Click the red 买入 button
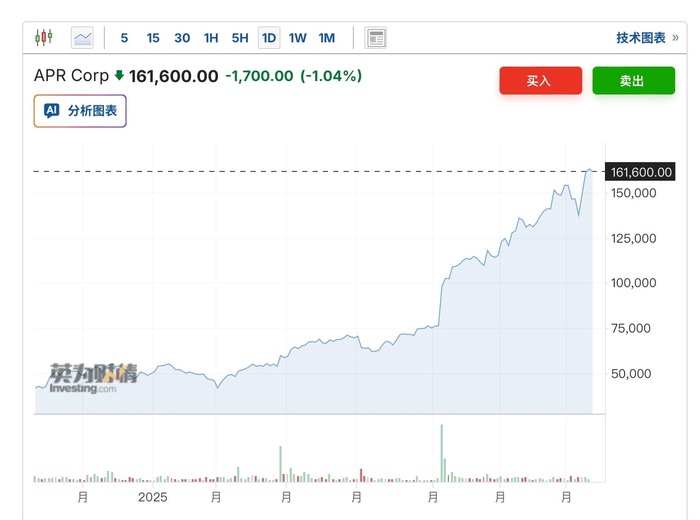 pyautogui.click(x=541, y=81)
